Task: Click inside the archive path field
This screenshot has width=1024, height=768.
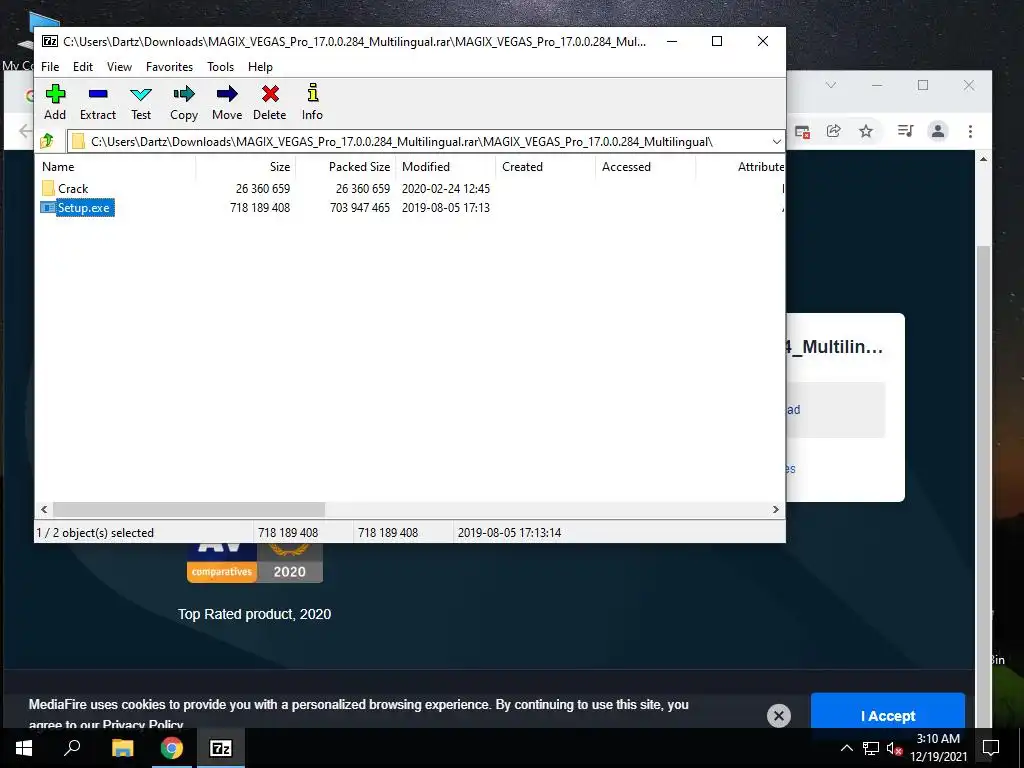Action: (418, 142)
